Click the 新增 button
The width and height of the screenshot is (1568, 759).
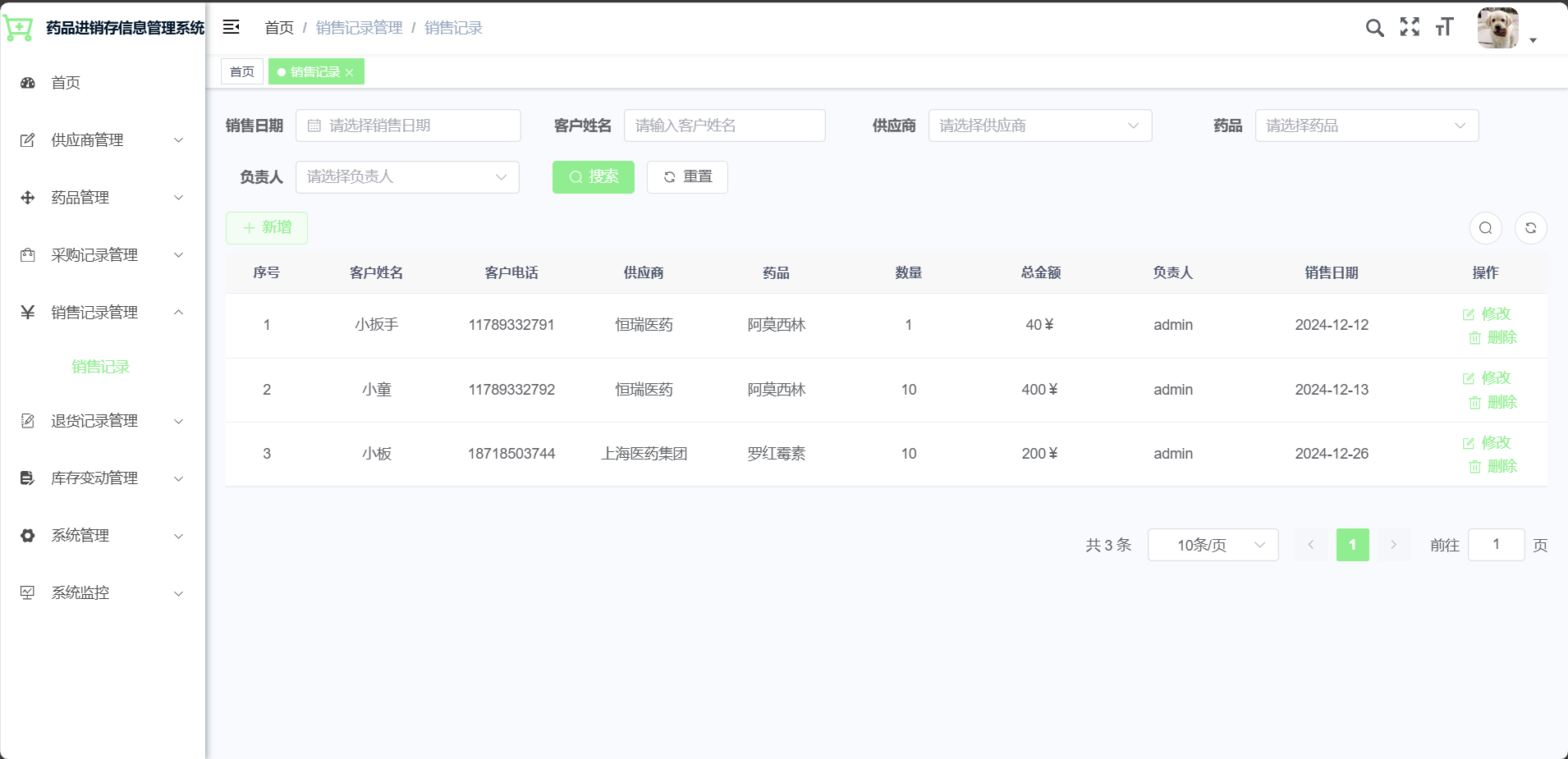coord(267,228)
